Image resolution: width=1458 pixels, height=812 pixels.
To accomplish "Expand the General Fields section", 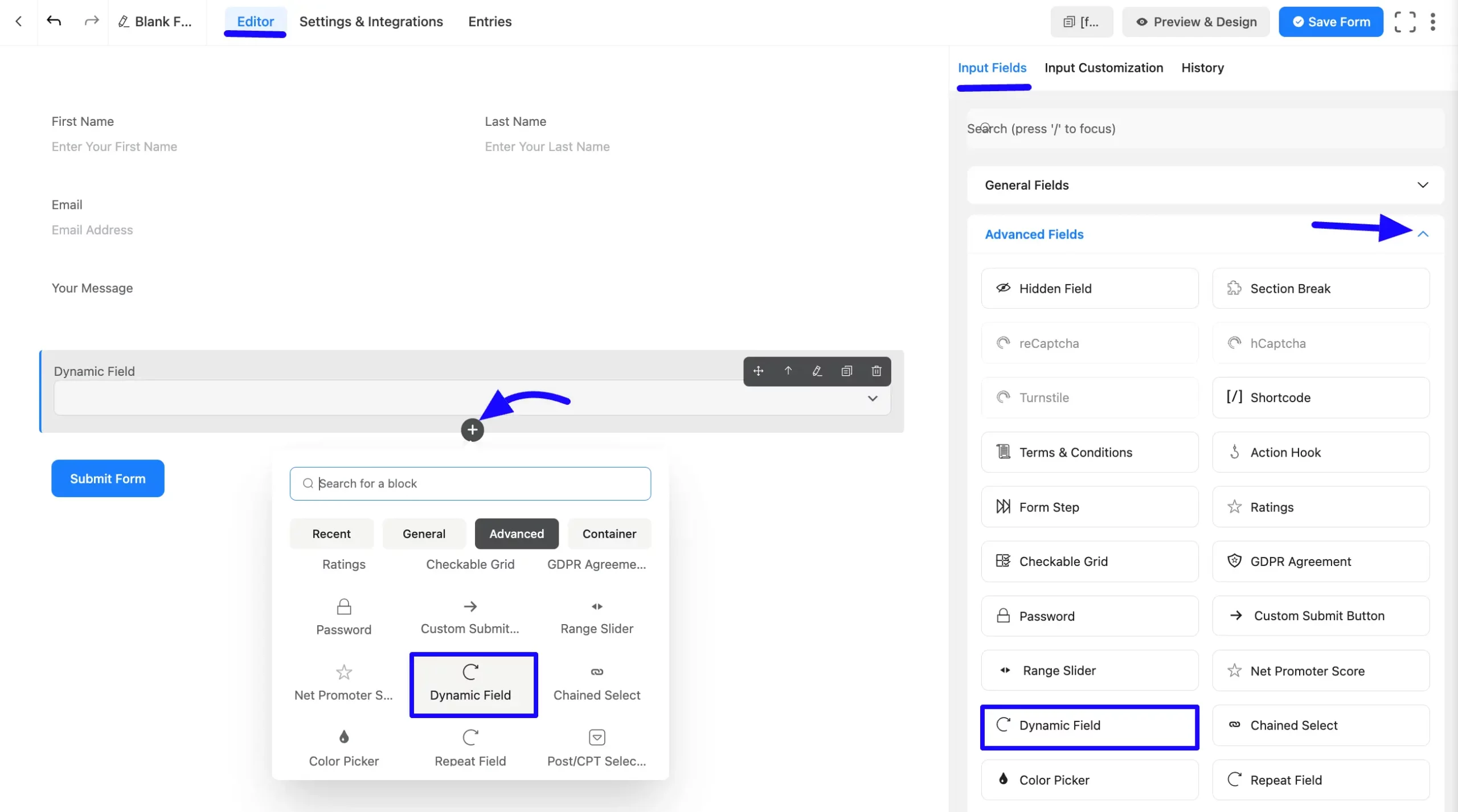I will coord(1206,185).
